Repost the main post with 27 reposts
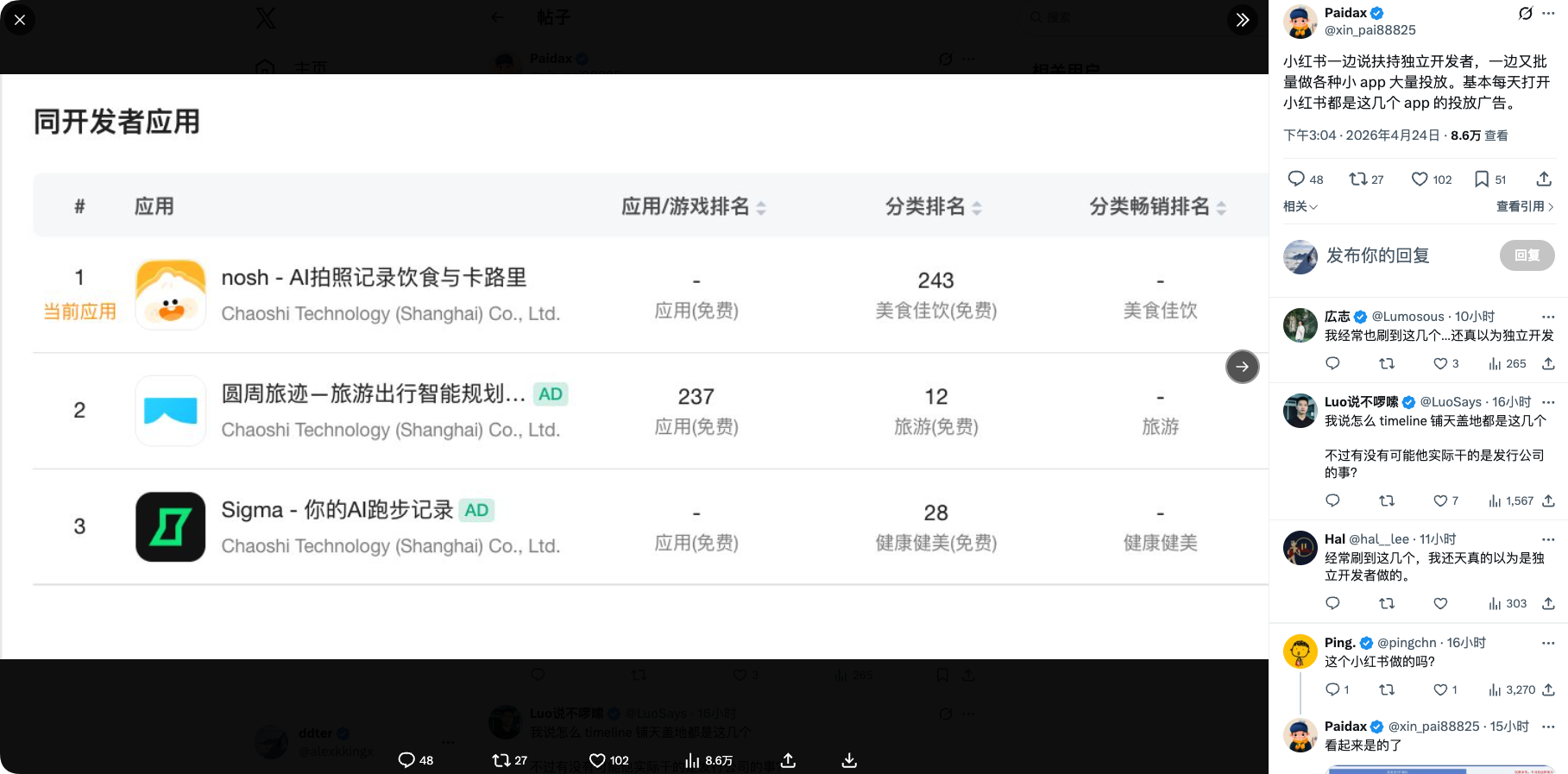 1357,179
